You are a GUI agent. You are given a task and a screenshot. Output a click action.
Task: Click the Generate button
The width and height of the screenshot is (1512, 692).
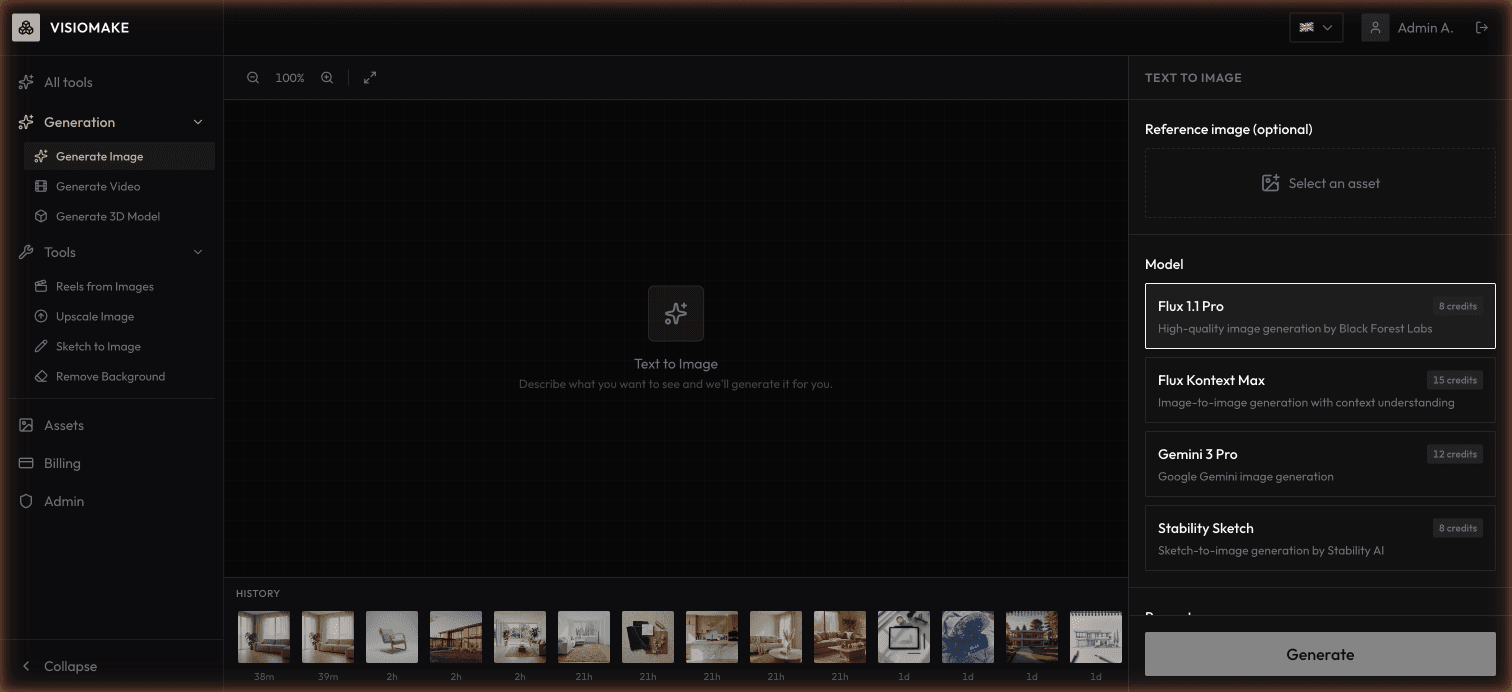pyautogui.click(x=1320, y=654)
